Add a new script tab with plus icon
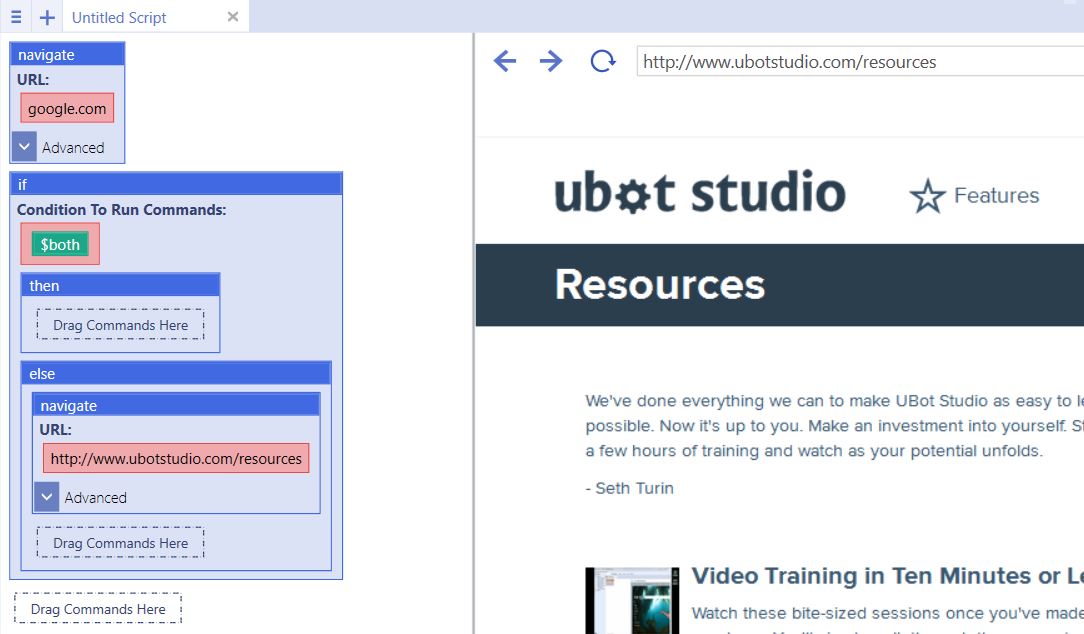1084x634 pixels. (47, 17)
